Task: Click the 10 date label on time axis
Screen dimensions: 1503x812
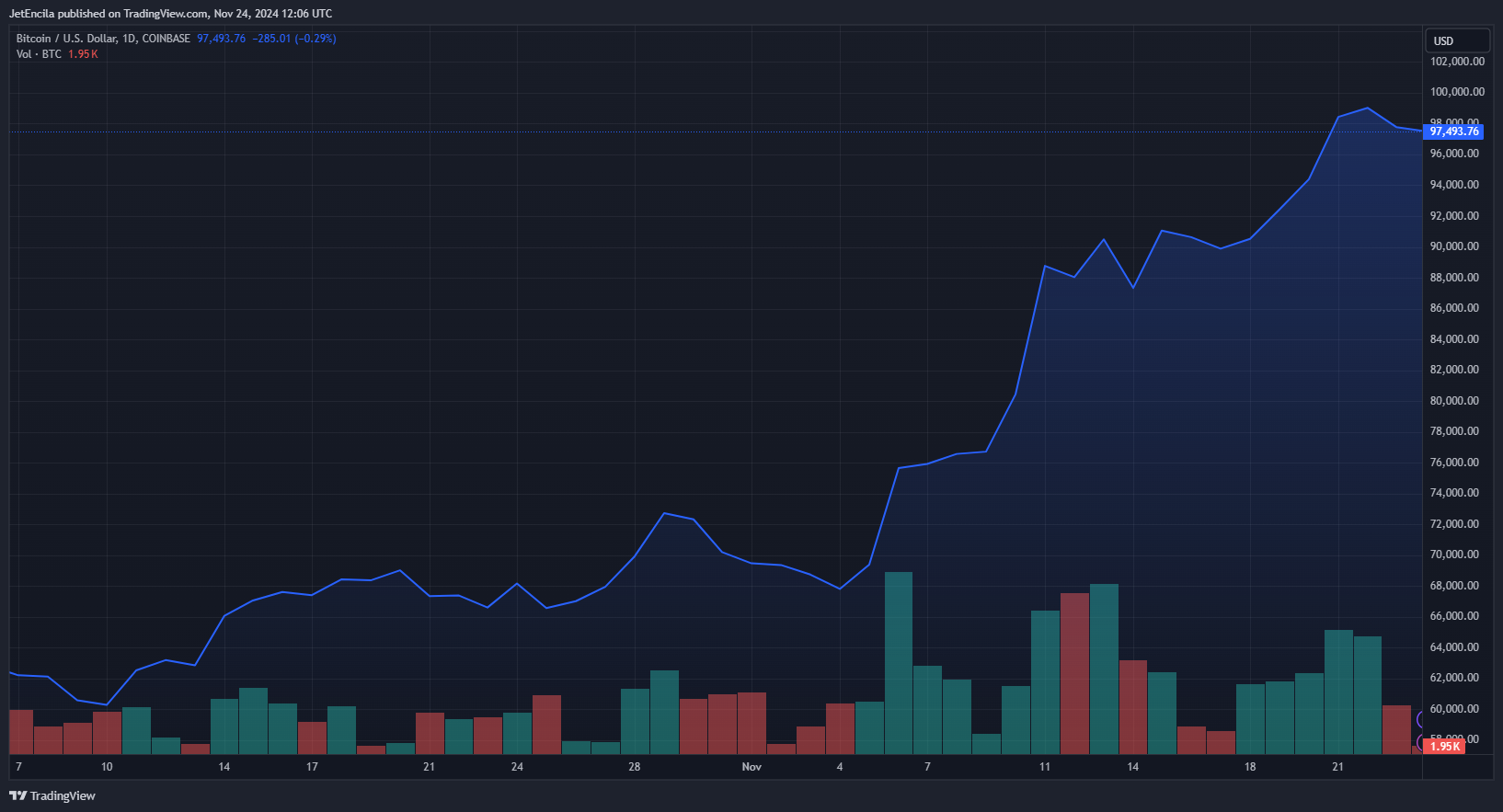Action: click(x=107, y=767)
